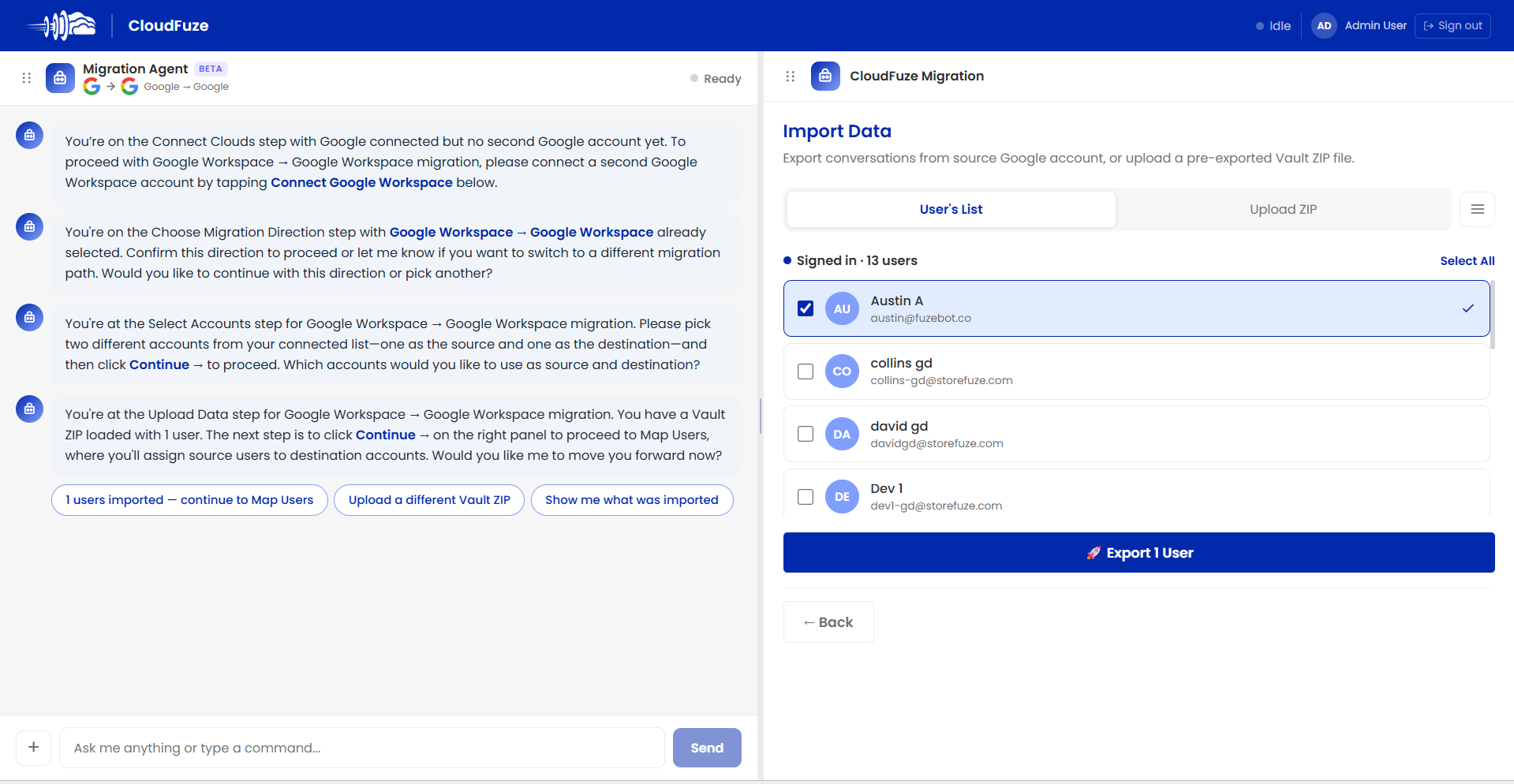
Task: Click the 'Signed in · 13 users' text
Action: point(857,261)
